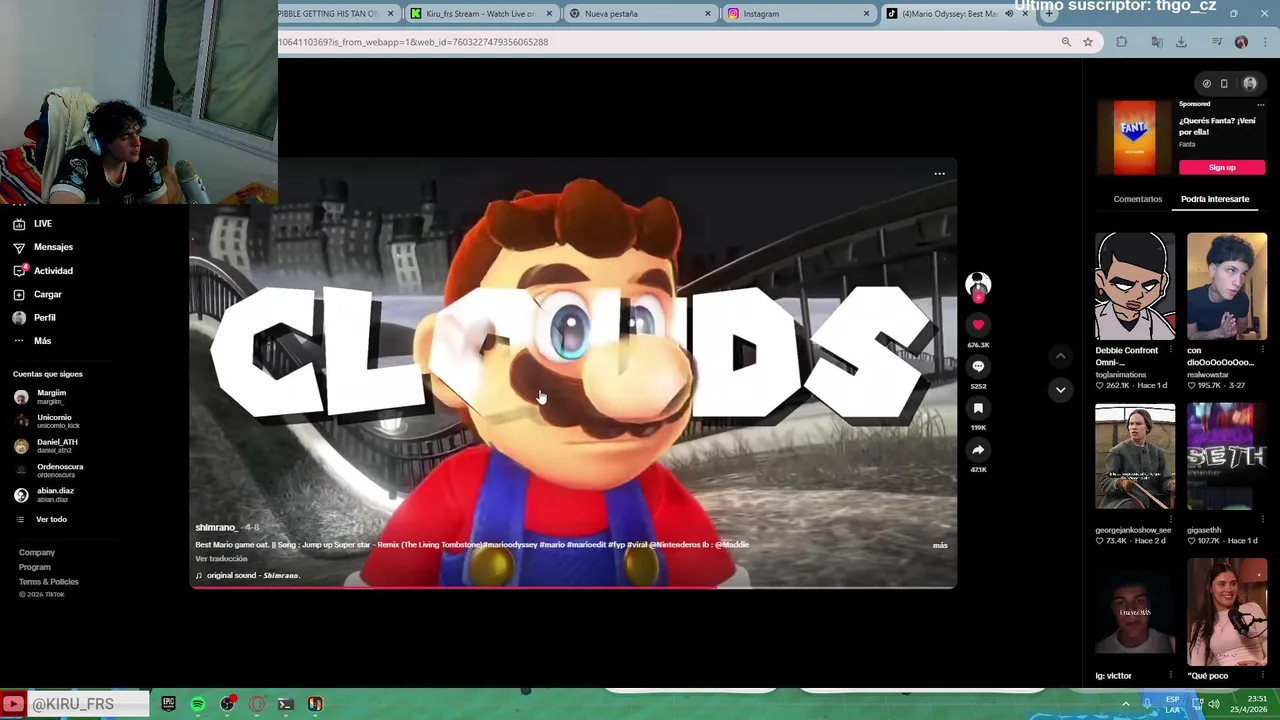The width and height of the screenshot is (1280, 720).
Task: Switch to Nueva pestaña browser tab
Action: click(x=639, y=14)
